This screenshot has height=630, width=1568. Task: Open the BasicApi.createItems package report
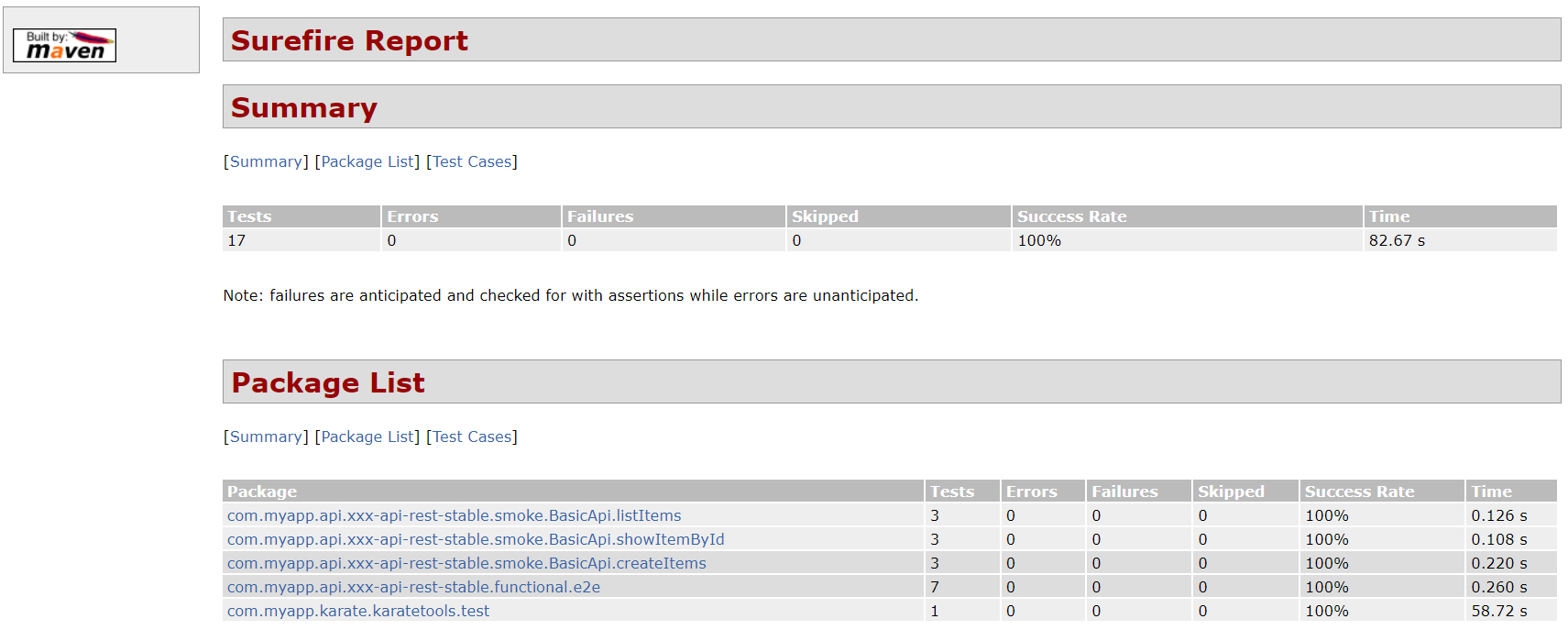466,562
